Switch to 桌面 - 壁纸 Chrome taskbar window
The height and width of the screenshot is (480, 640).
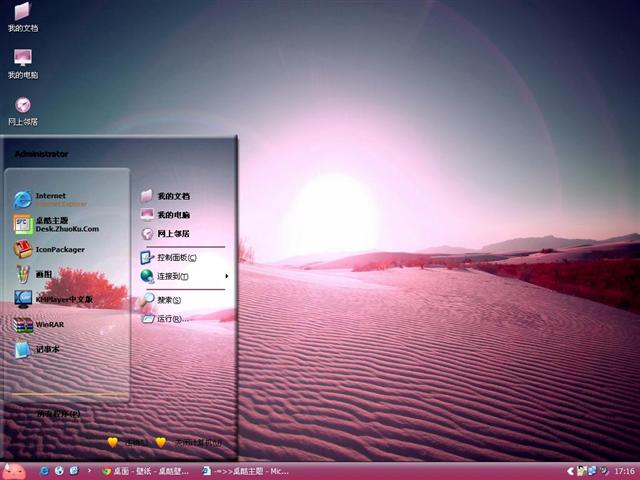(146, 471)
